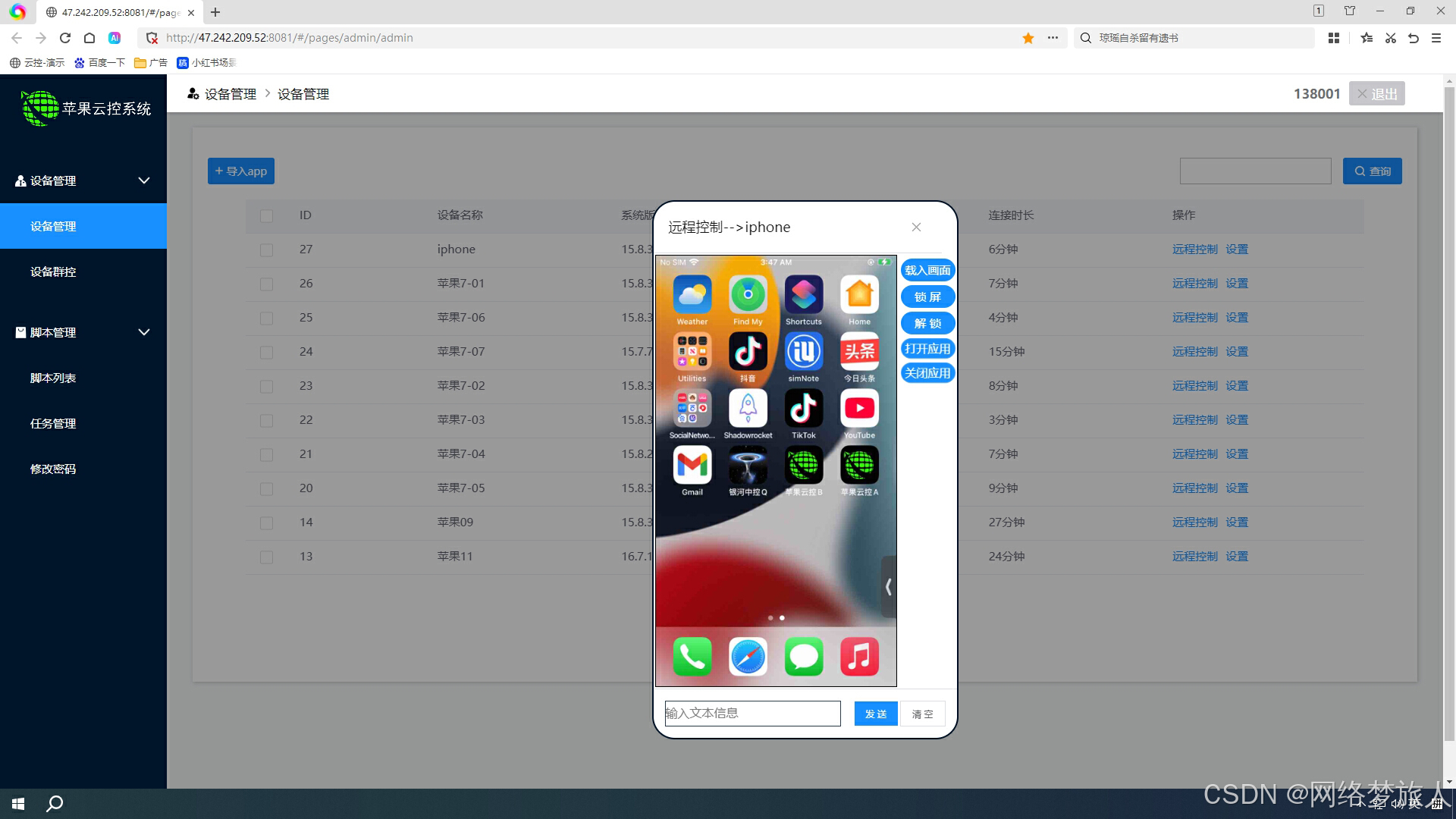
Task: Click the 输入文本信息 text input field
Action: pos(752,714)
